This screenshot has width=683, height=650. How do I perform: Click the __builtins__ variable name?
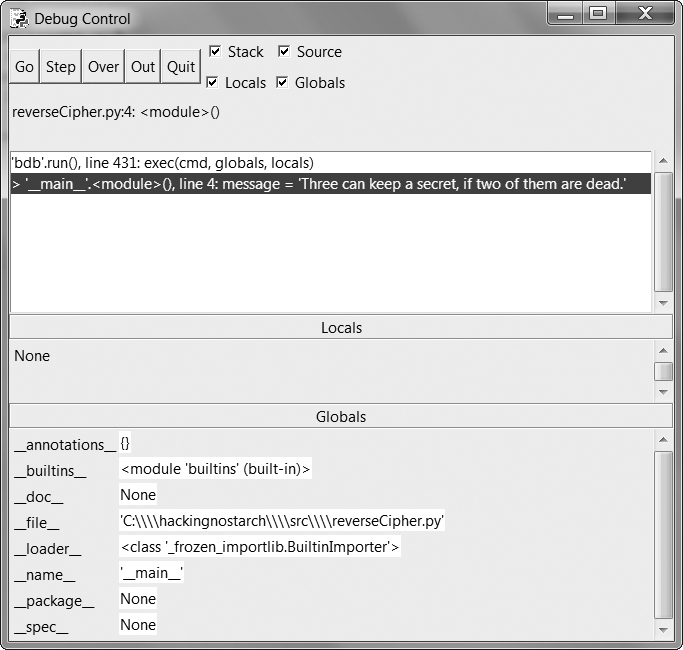50,471
